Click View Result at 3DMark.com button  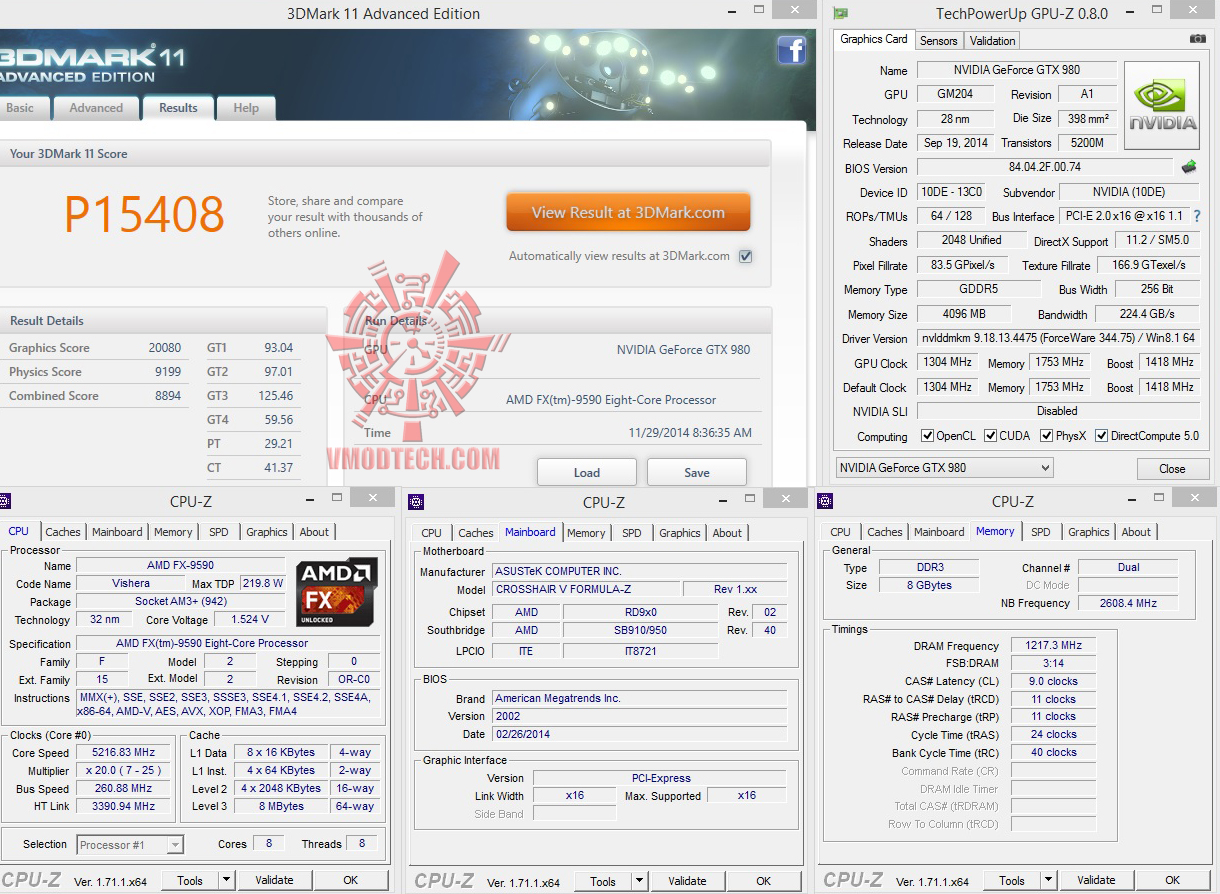pos(628,212)
